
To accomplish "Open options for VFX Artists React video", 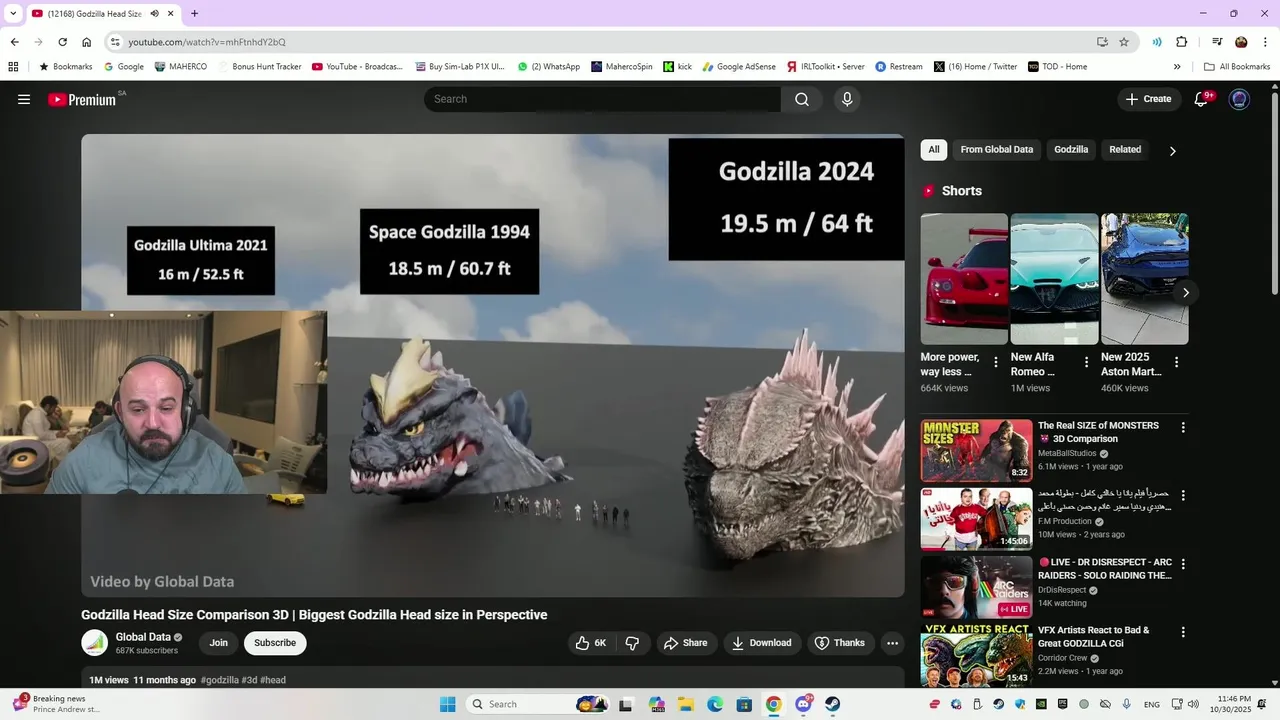I will coord(1183,632).
